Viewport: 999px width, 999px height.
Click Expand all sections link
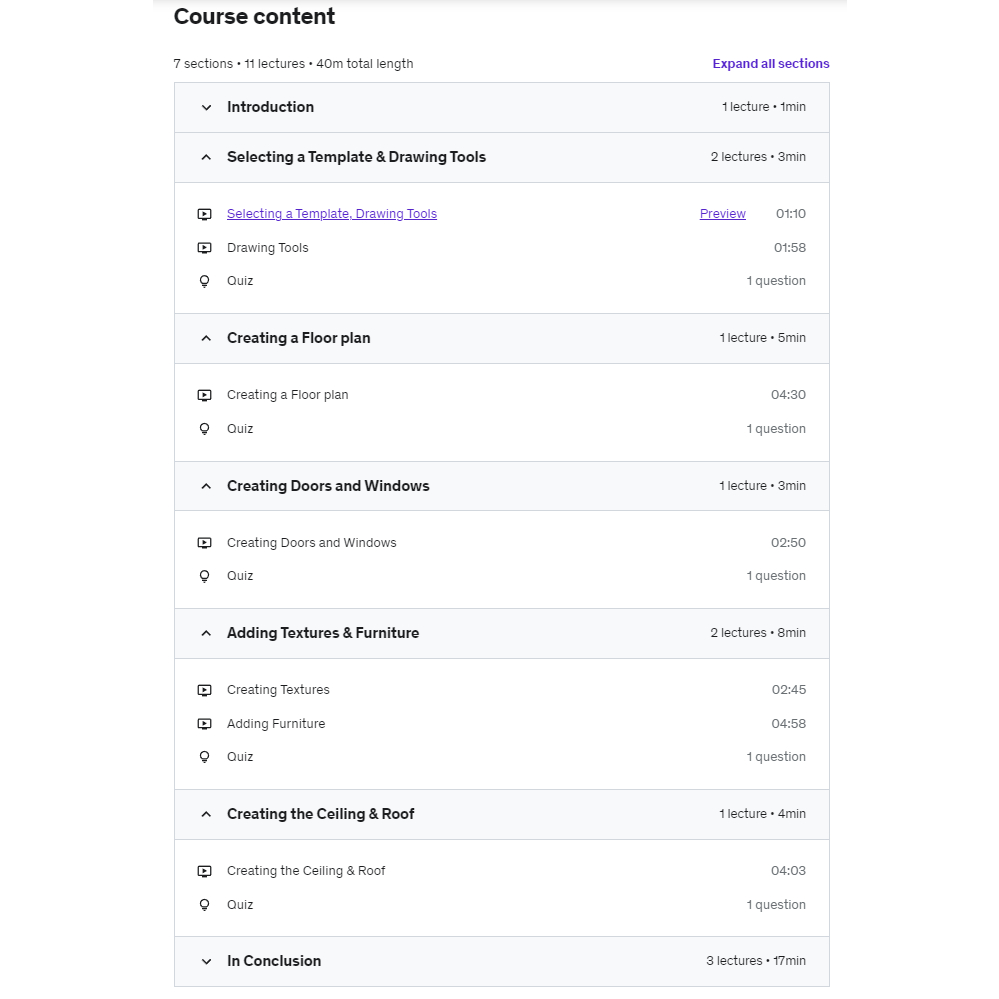coord(770,64)
